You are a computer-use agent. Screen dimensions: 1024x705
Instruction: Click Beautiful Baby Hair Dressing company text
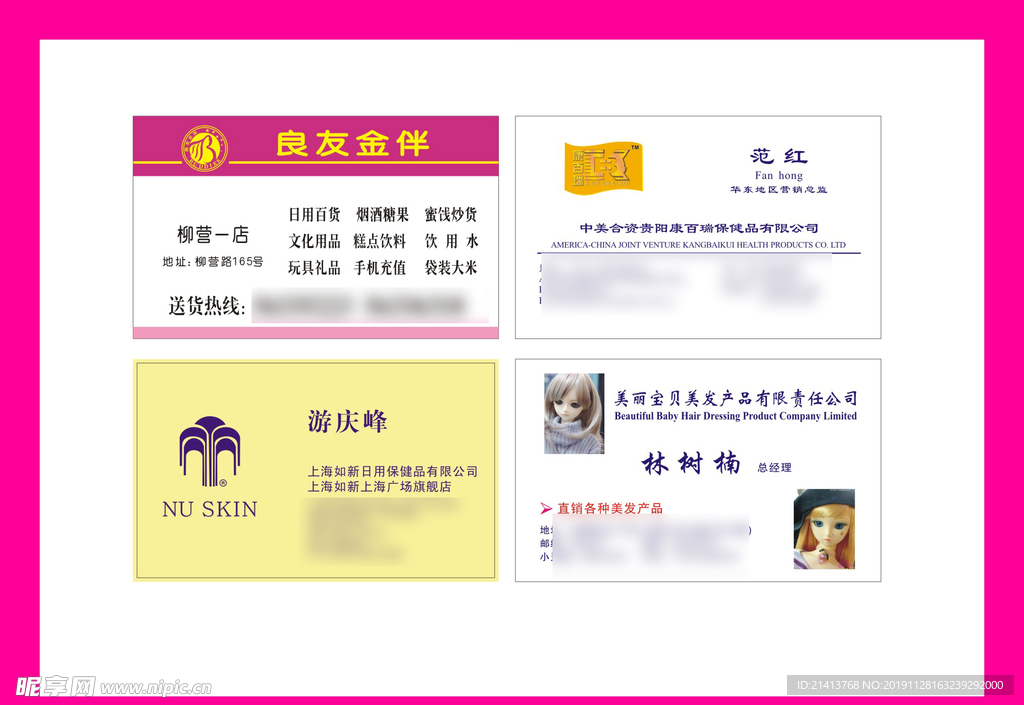coord(735,416)
